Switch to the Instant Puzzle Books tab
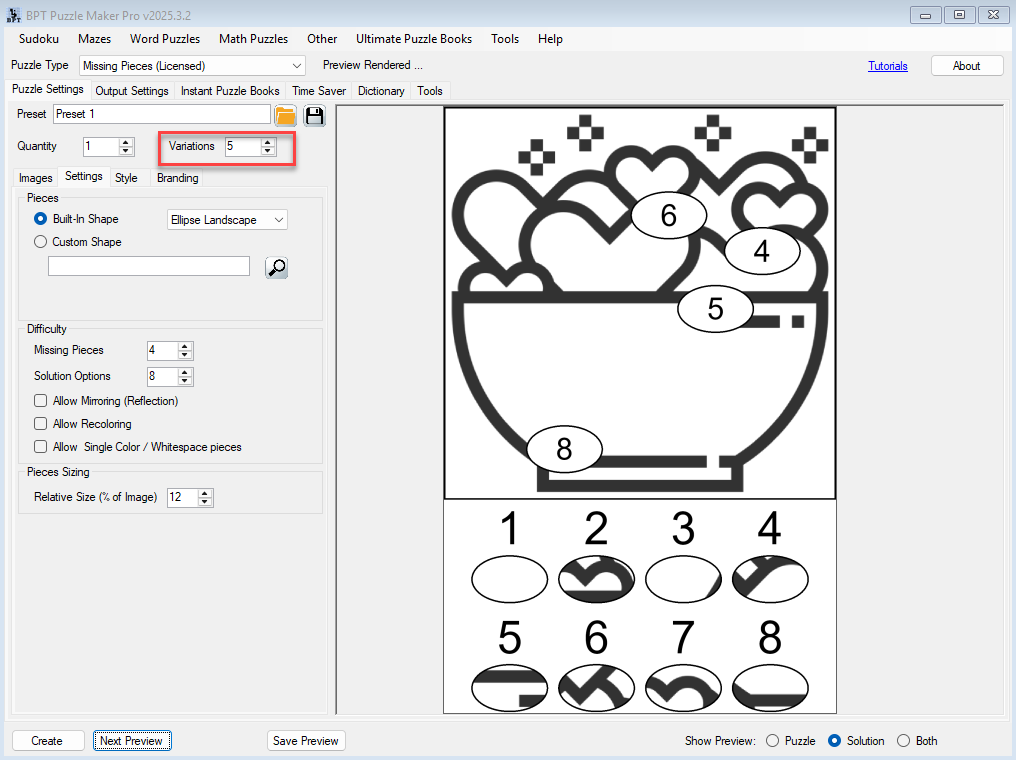 tap(230, 91)
